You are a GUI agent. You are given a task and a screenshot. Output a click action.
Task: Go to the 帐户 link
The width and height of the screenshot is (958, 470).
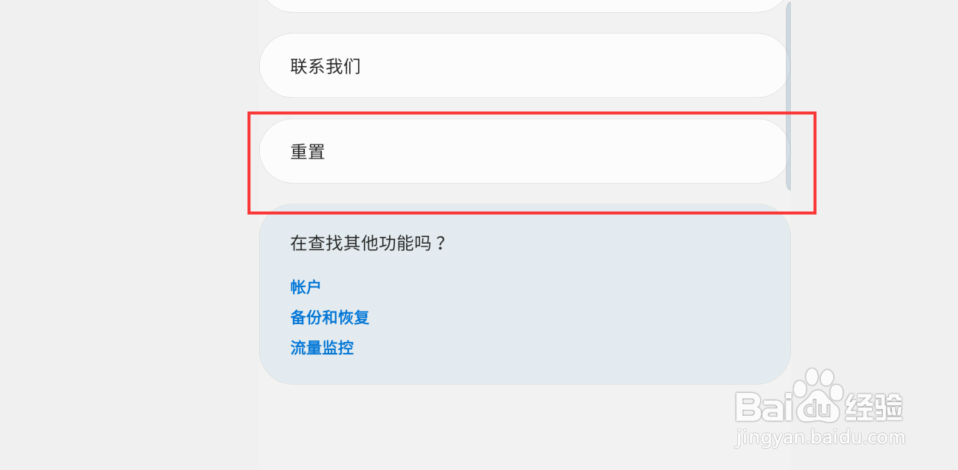coord(305,287)
